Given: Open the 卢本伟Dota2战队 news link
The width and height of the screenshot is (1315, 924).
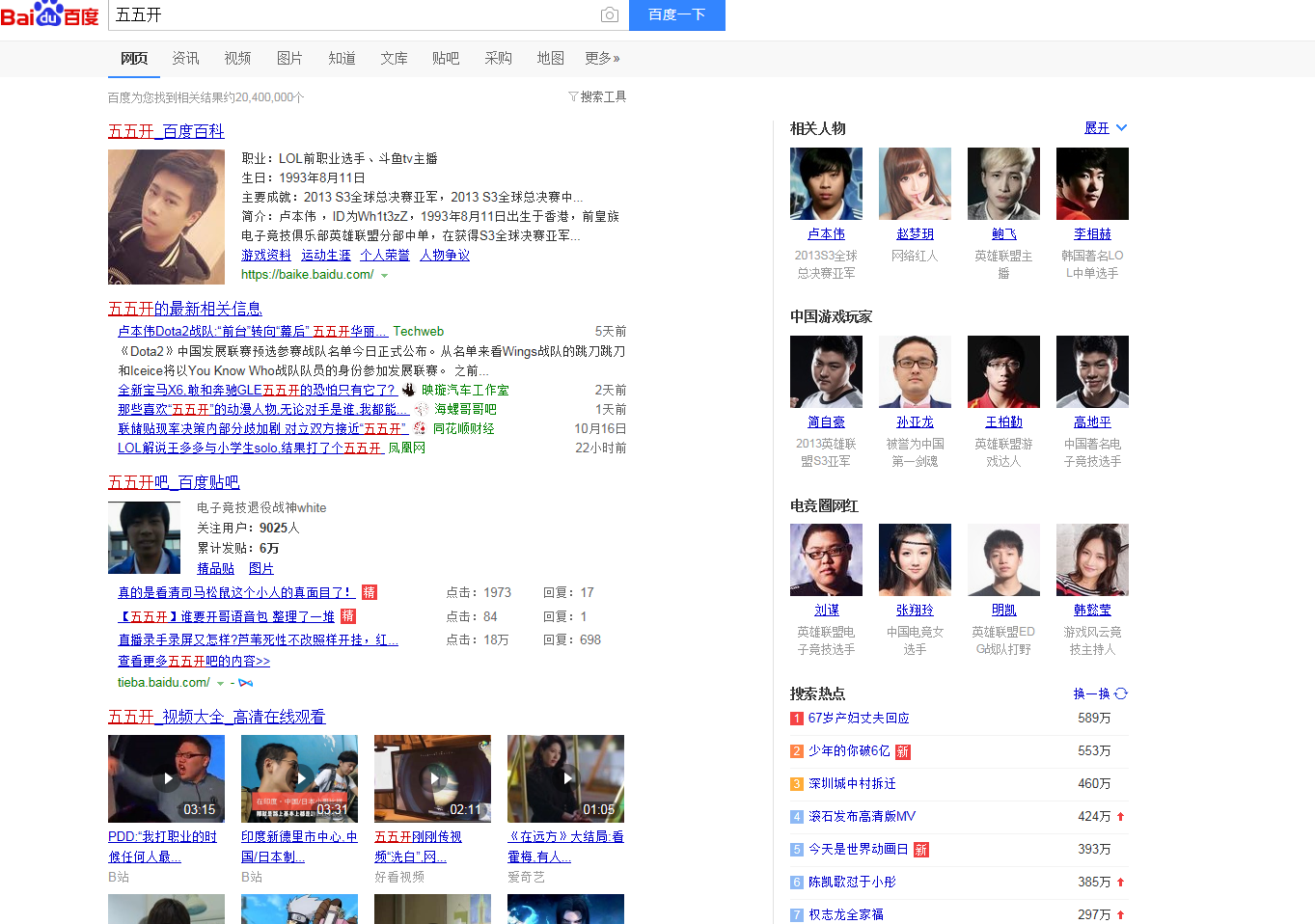Looking at the screenshot, I should click(x=253, y=331).
